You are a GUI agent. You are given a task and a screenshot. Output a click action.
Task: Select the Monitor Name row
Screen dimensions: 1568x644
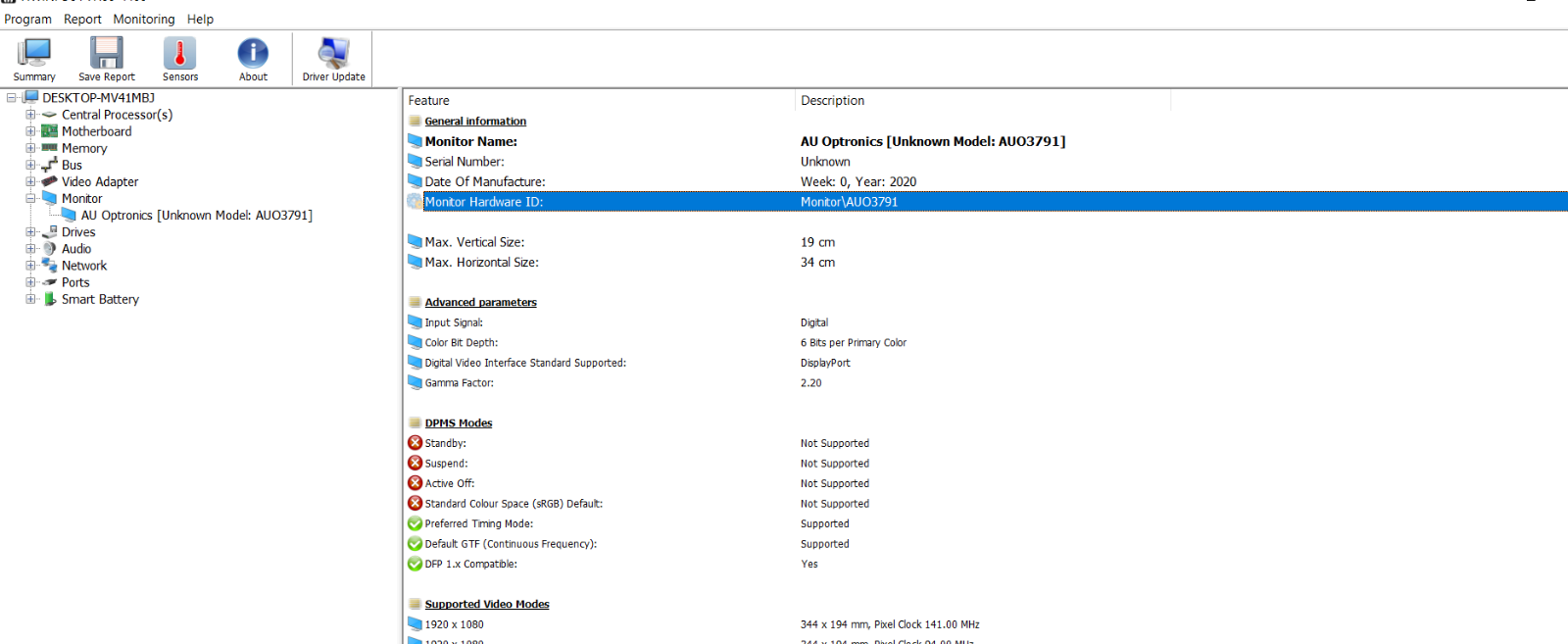tap(470, 141)
